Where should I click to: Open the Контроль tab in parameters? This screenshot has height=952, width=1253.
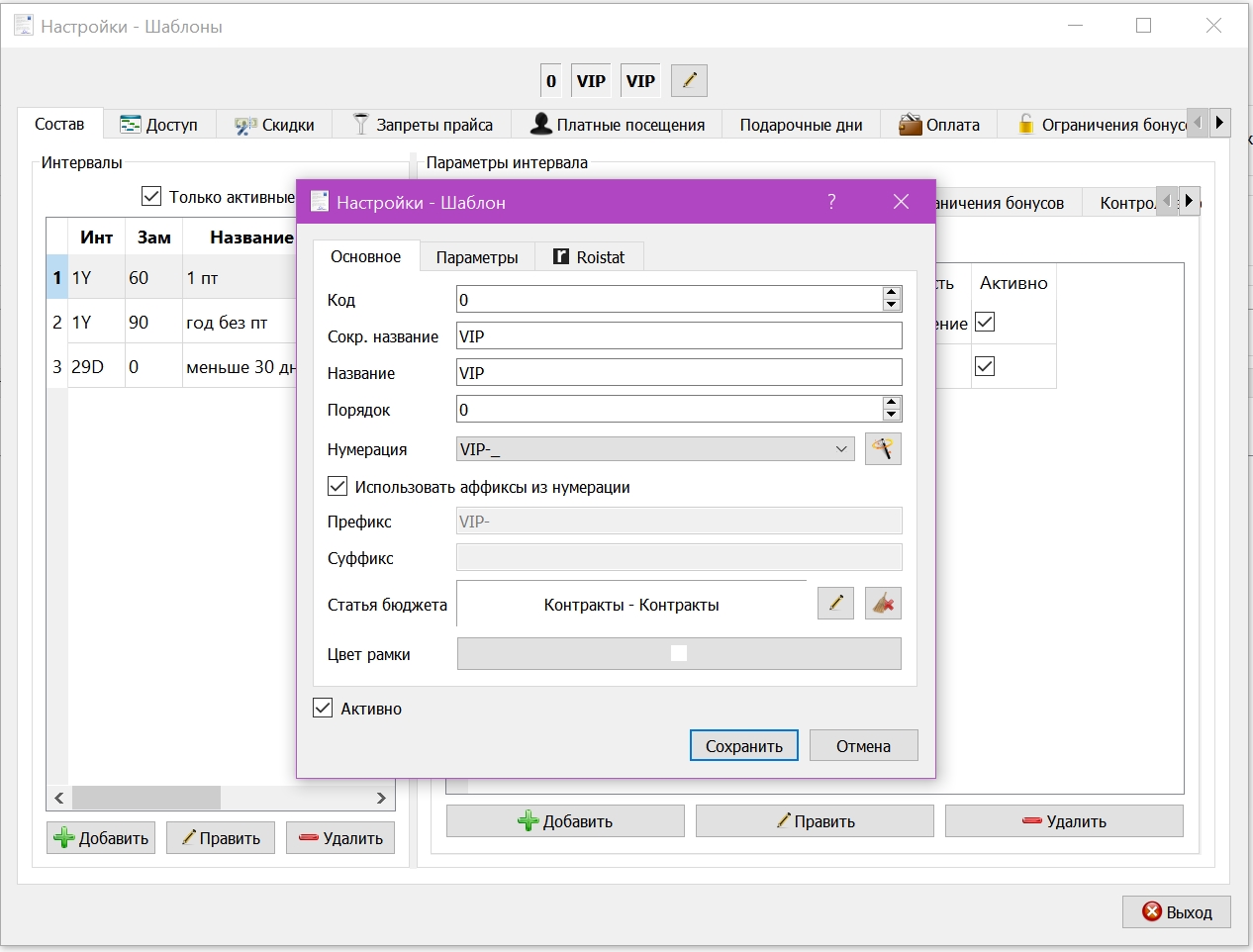pos(1128,202)
